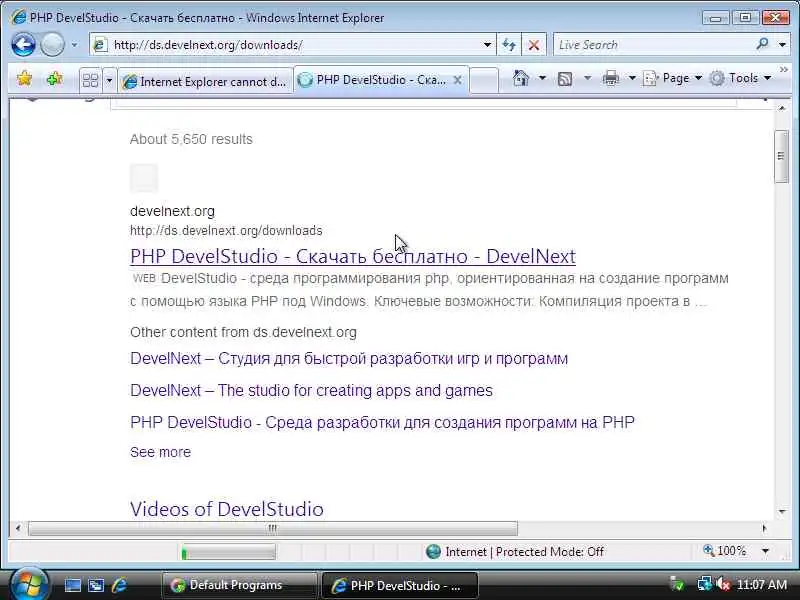Screen dimensions: 800x600
Task: Open PHP DevelStudio Среда разработки link
Action: (x=382, y=422)
